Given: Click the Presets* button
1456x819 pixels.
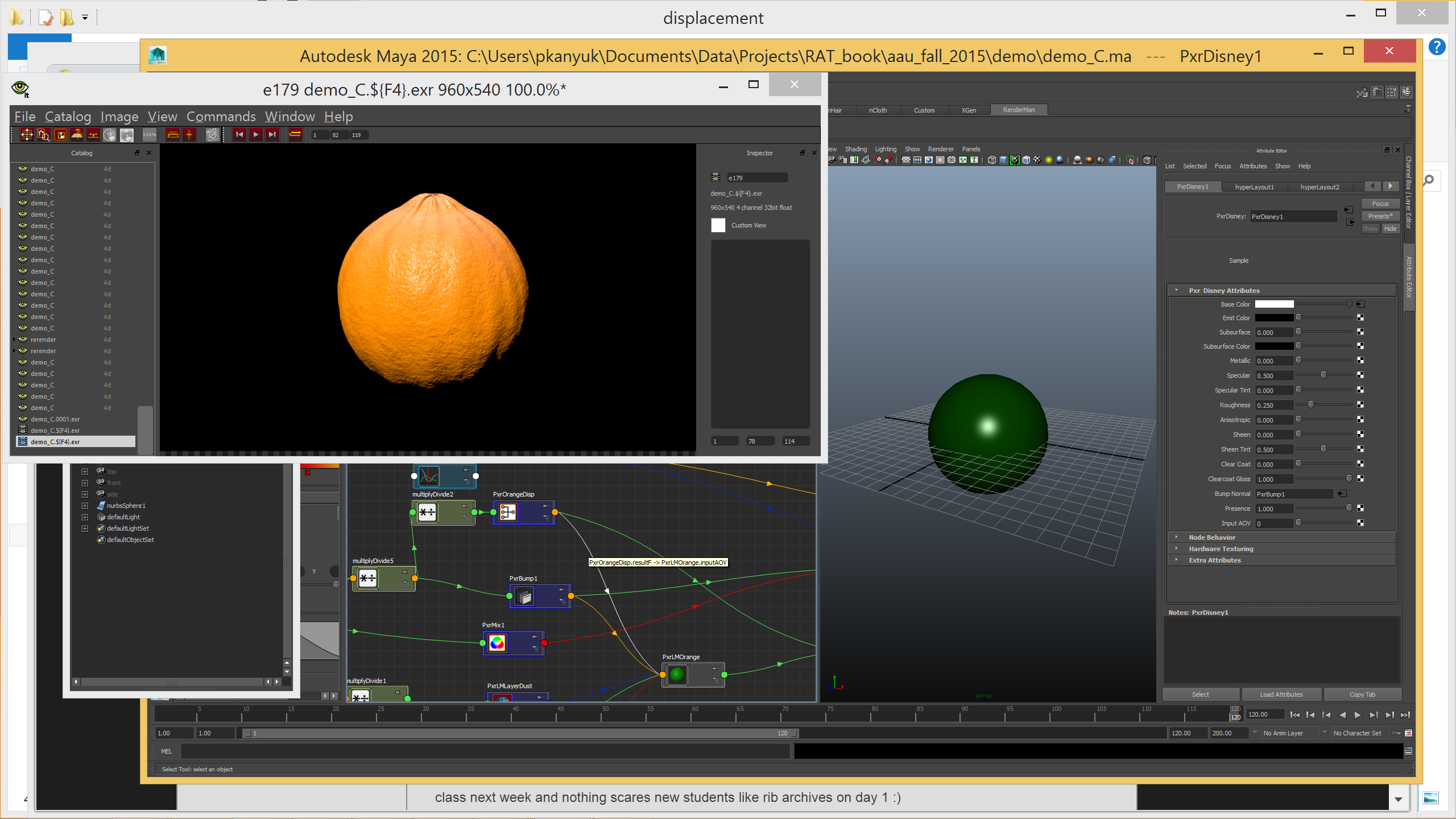Looking at the screenshot, I should click(x=1380, y=216).
